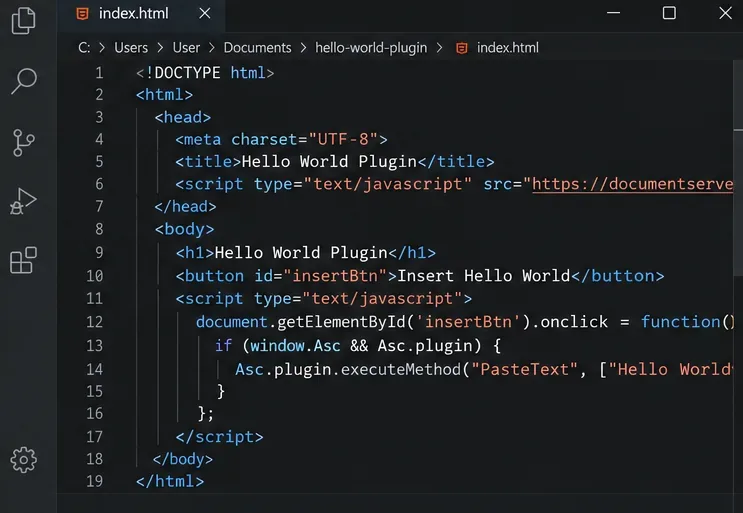Click the index.html breadcrumb segment
743x513 pixels.
[507, 48]
